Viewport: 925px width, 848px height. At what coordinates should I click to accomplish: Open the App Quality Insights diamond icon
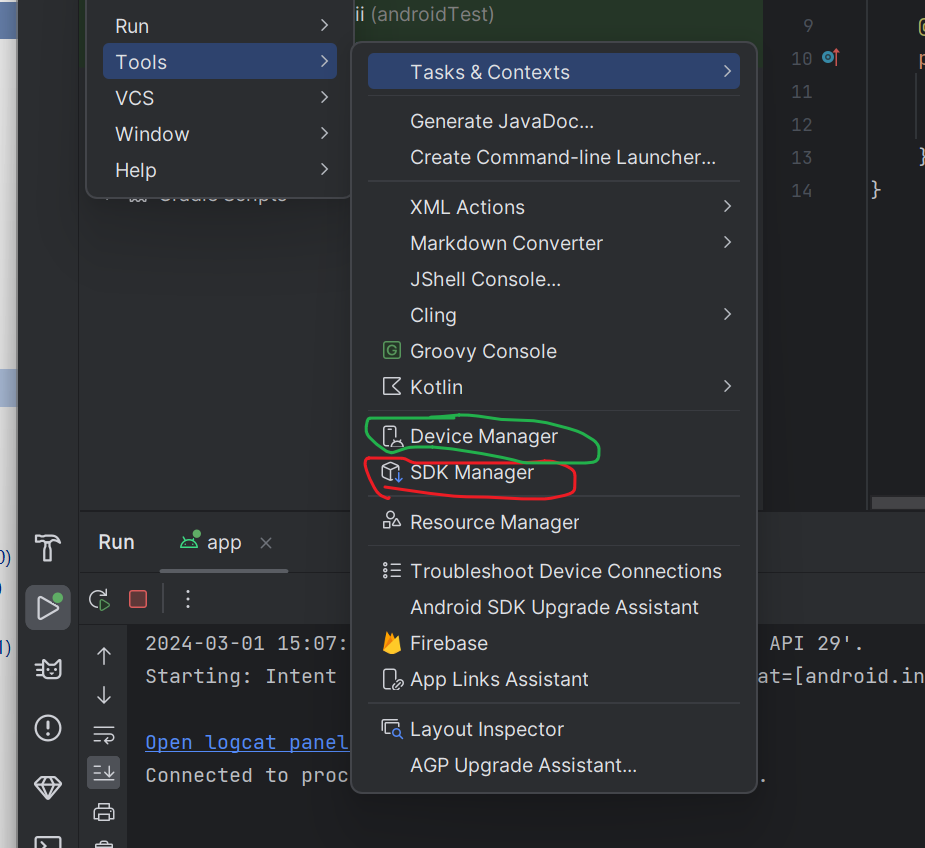(48, 788)
